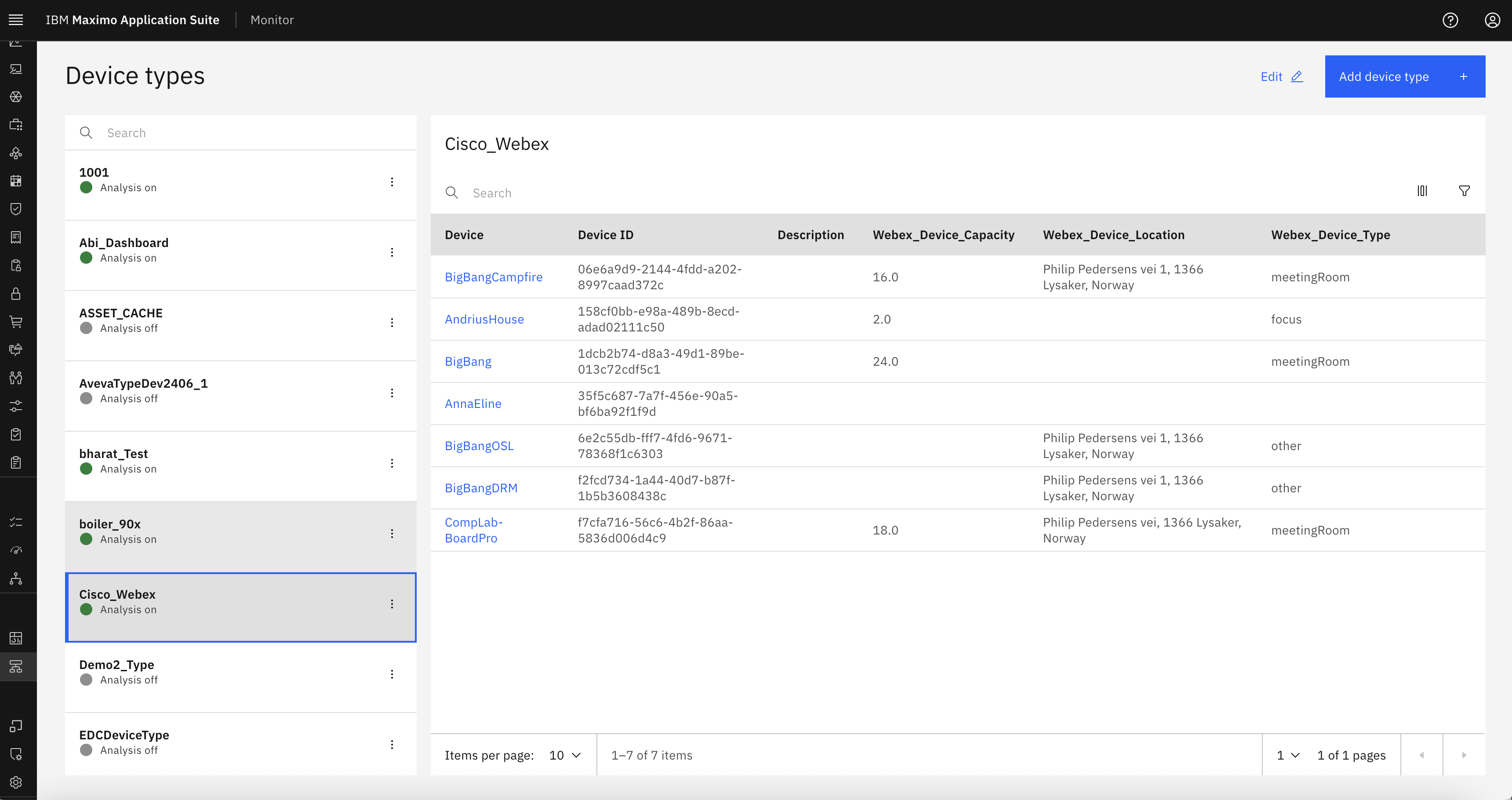The image size is (1512, 800).
Task: Open overflow menu for Demo2_Type
Action: (392, 674)
